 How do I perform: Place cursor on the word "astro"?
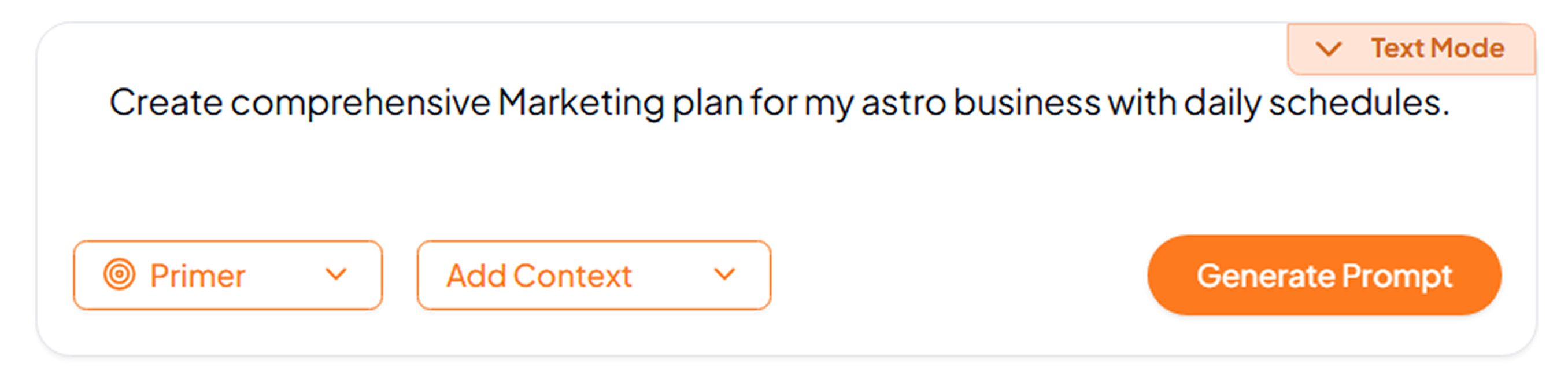click(903, 102)
